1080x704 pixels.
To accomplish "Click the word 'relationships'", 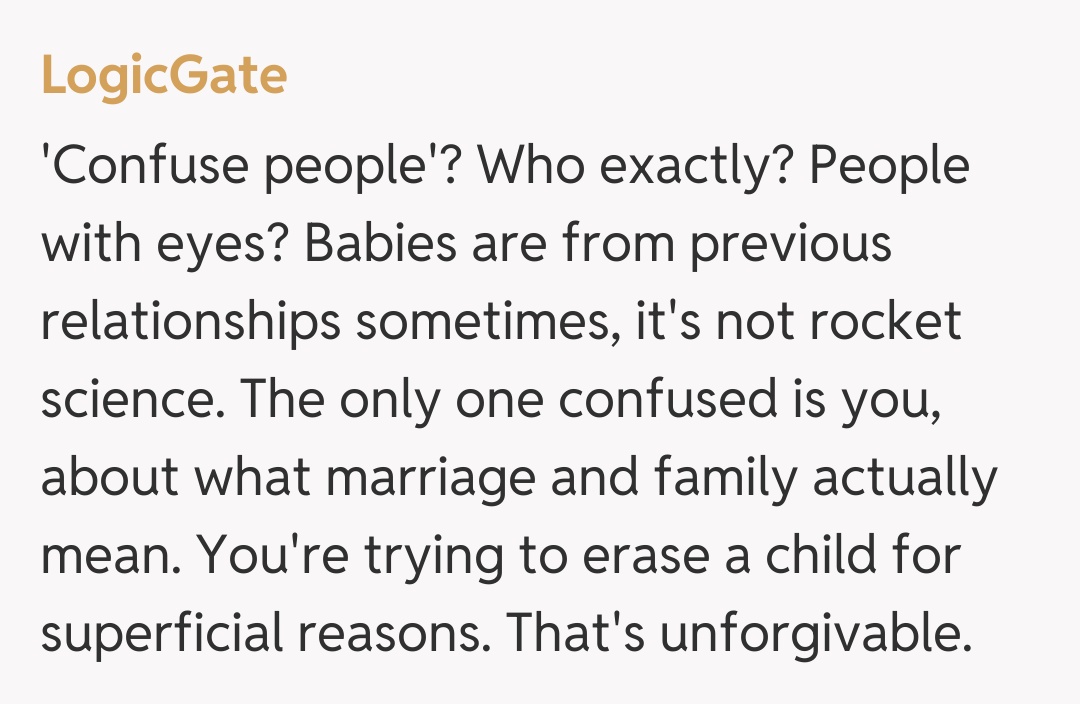I will [190, 322].
